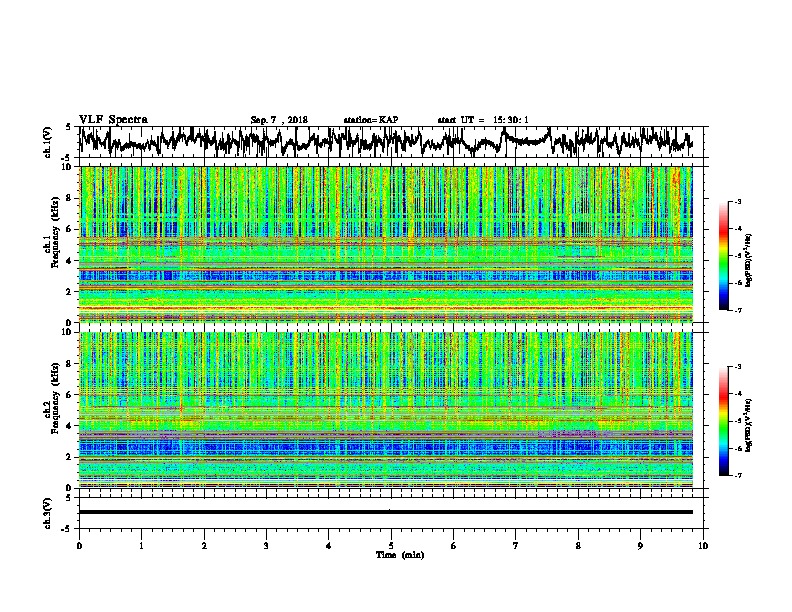Viewport: 792px width, 612px height.
Task: Click the "ch.1(V)" waveform axis label
Action: (x=48, y=142)
